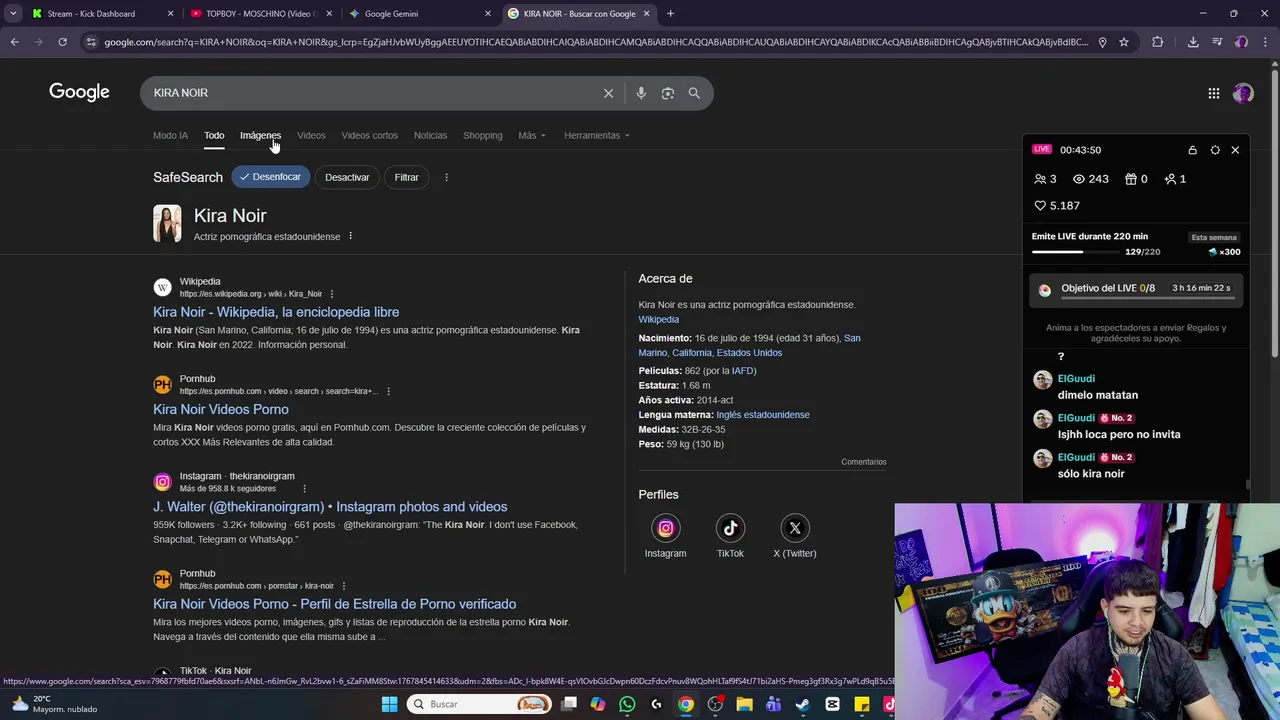Image resolution: width=1280 pixels, height=720 pixels.
Task: Select the Desactivar SafeSearch option
Action: (347, 177)
